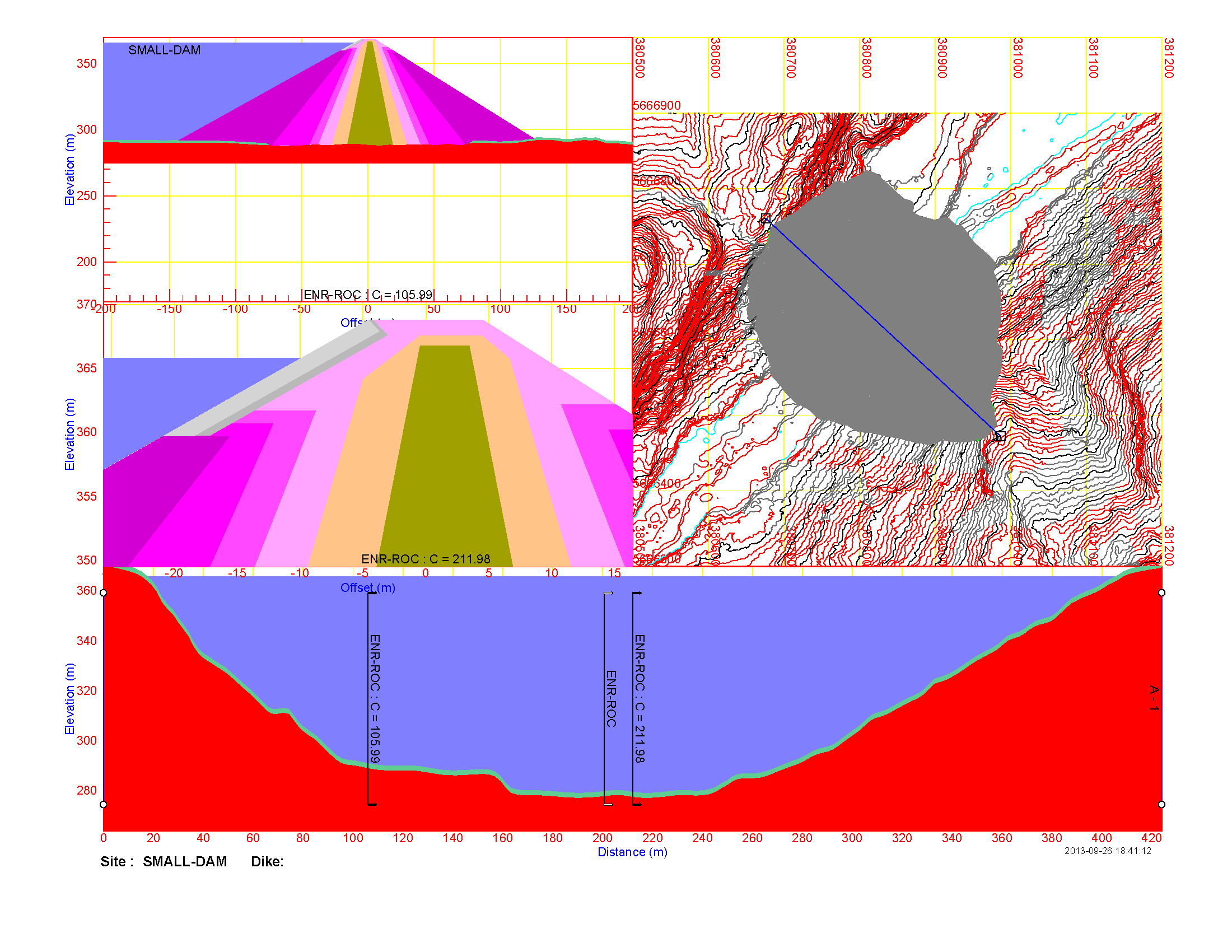Click the Distance (m) axis label
This screenshot has width=1232, height=952.
(632, 852)
